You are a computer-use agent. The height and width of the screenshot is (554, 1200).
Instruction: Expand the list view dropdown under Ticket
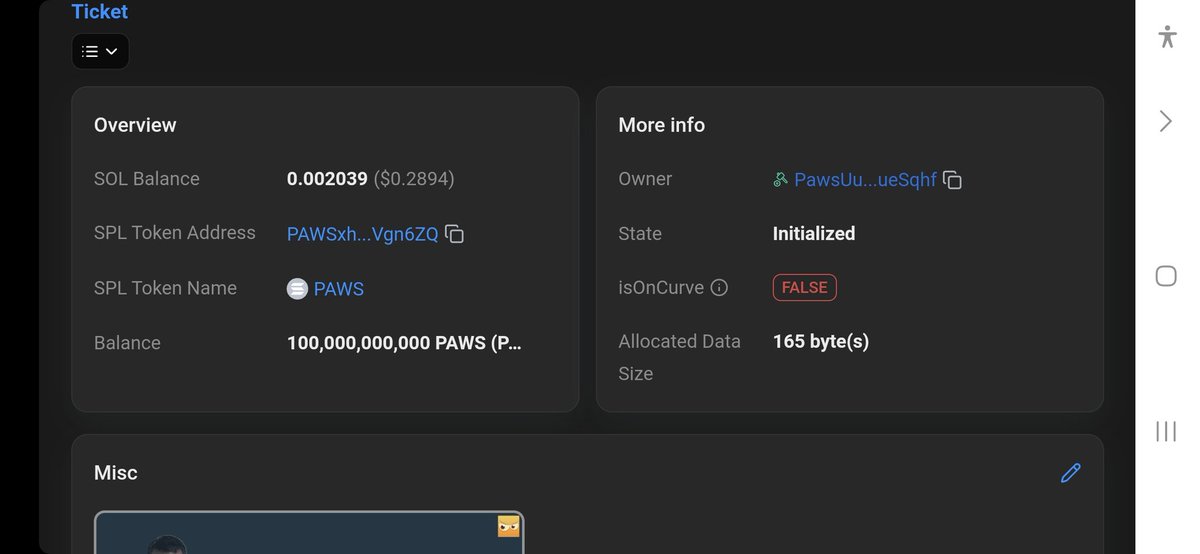(100, 51)
